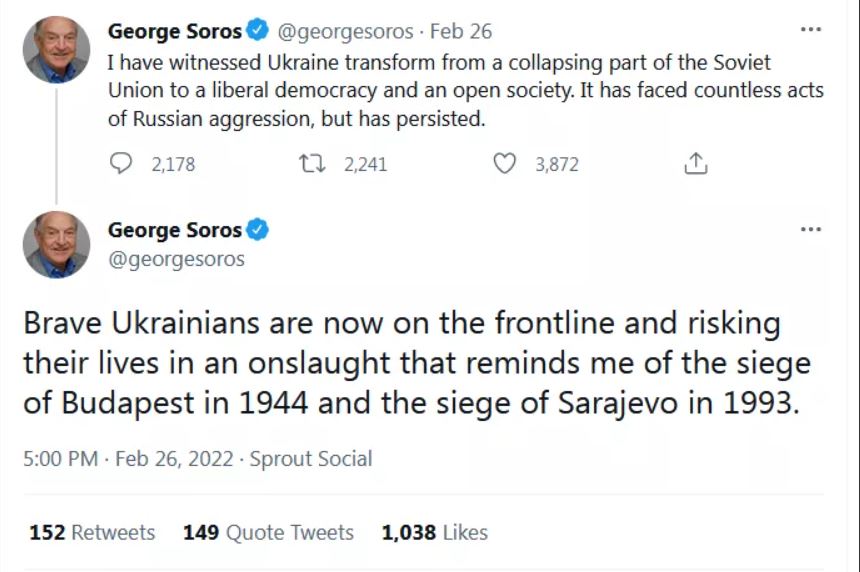
Task: Open more options on first tweet
Action: (810, 30)
